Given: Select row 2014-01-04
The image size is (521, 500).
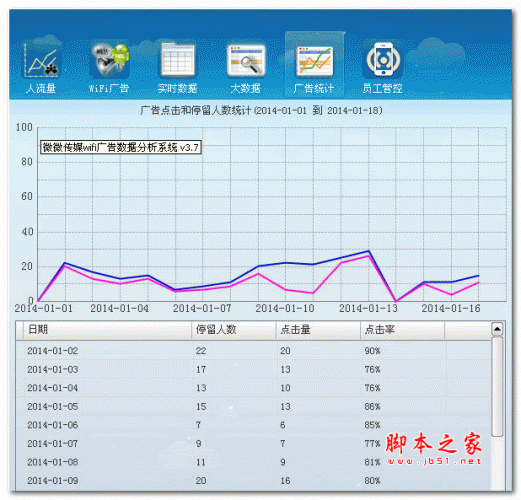Looking at the screenshot, I should point(253,388).
